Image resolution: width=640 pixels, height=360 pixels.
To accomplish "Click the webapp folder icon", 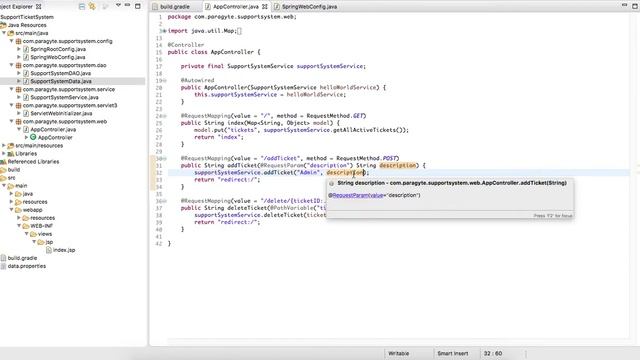I will 18,210.
